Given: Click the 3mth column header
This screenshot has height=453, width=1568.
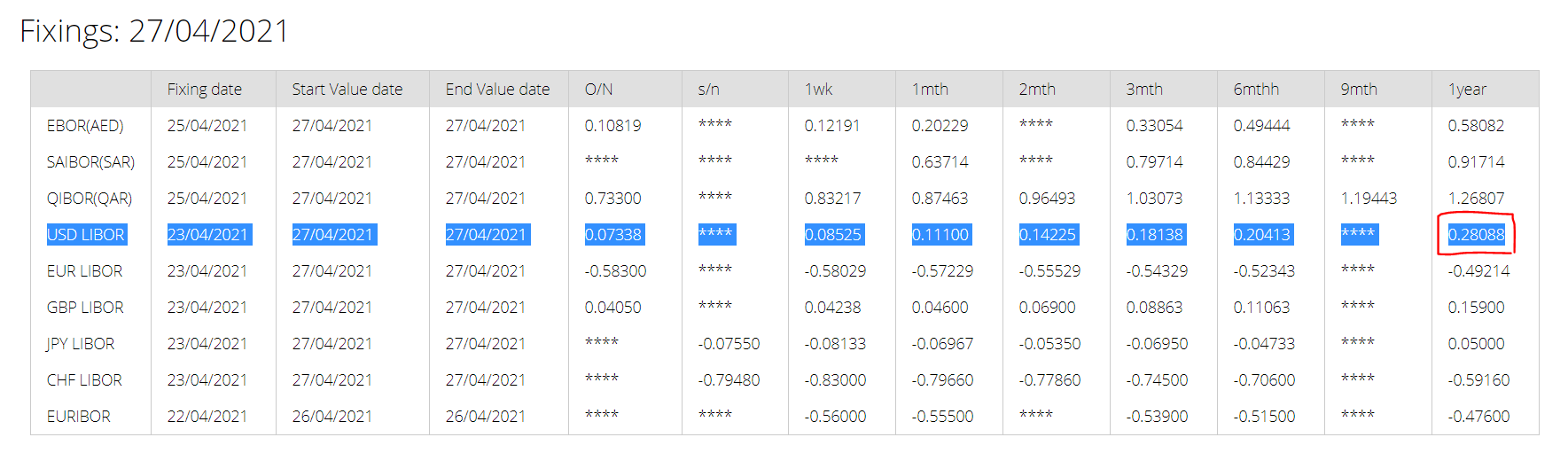Looking at the screenshot, I should (1144, 90).
